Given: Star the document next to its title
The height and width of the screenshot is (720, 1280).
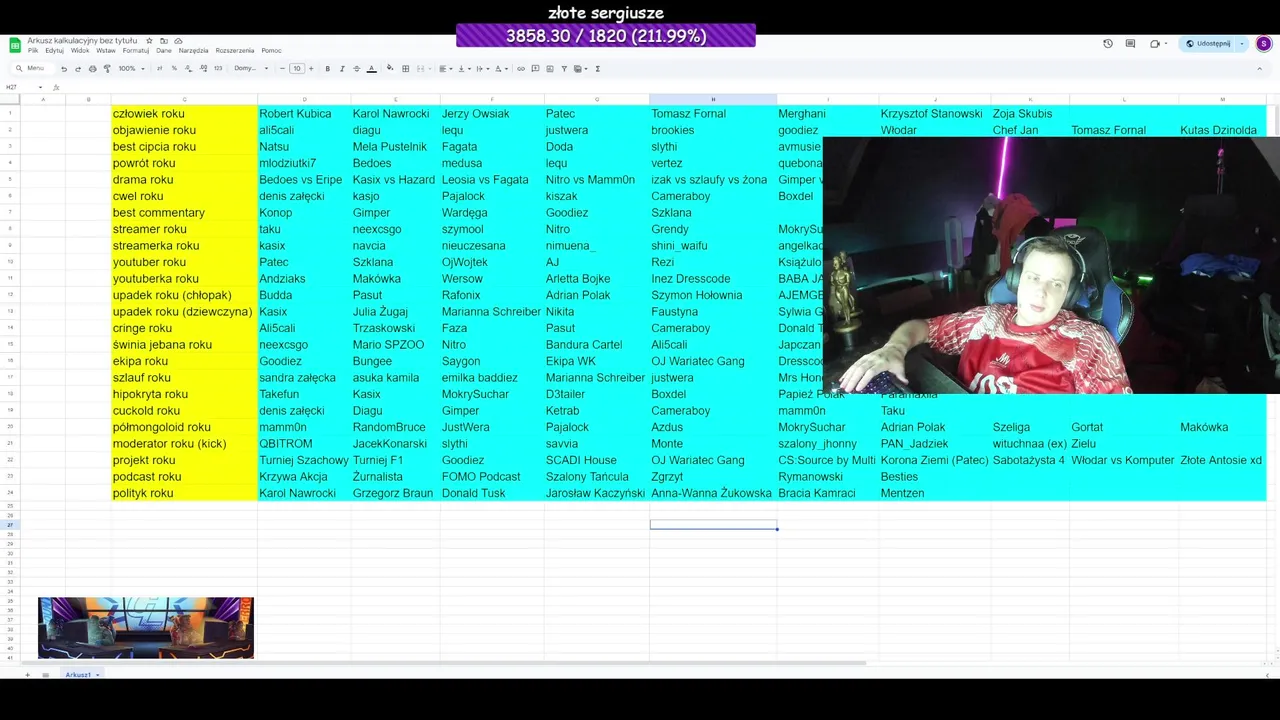Looking at the screenshot, I should click(149, 41).
